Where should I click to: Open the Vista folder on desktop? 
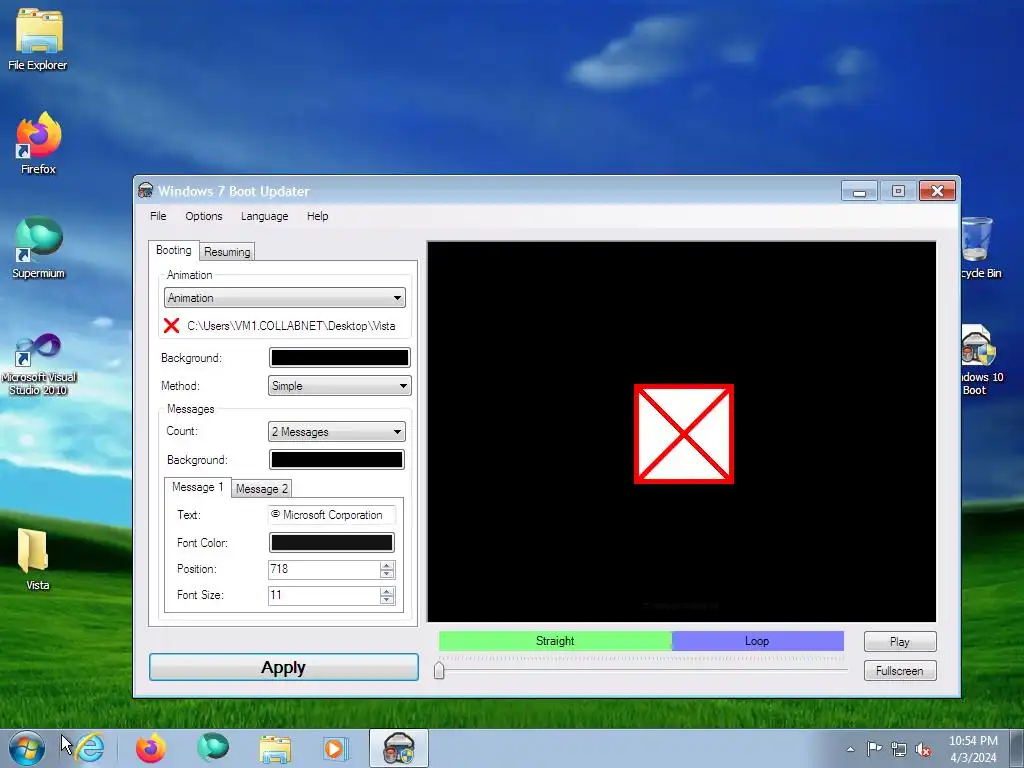click(37, 559)
